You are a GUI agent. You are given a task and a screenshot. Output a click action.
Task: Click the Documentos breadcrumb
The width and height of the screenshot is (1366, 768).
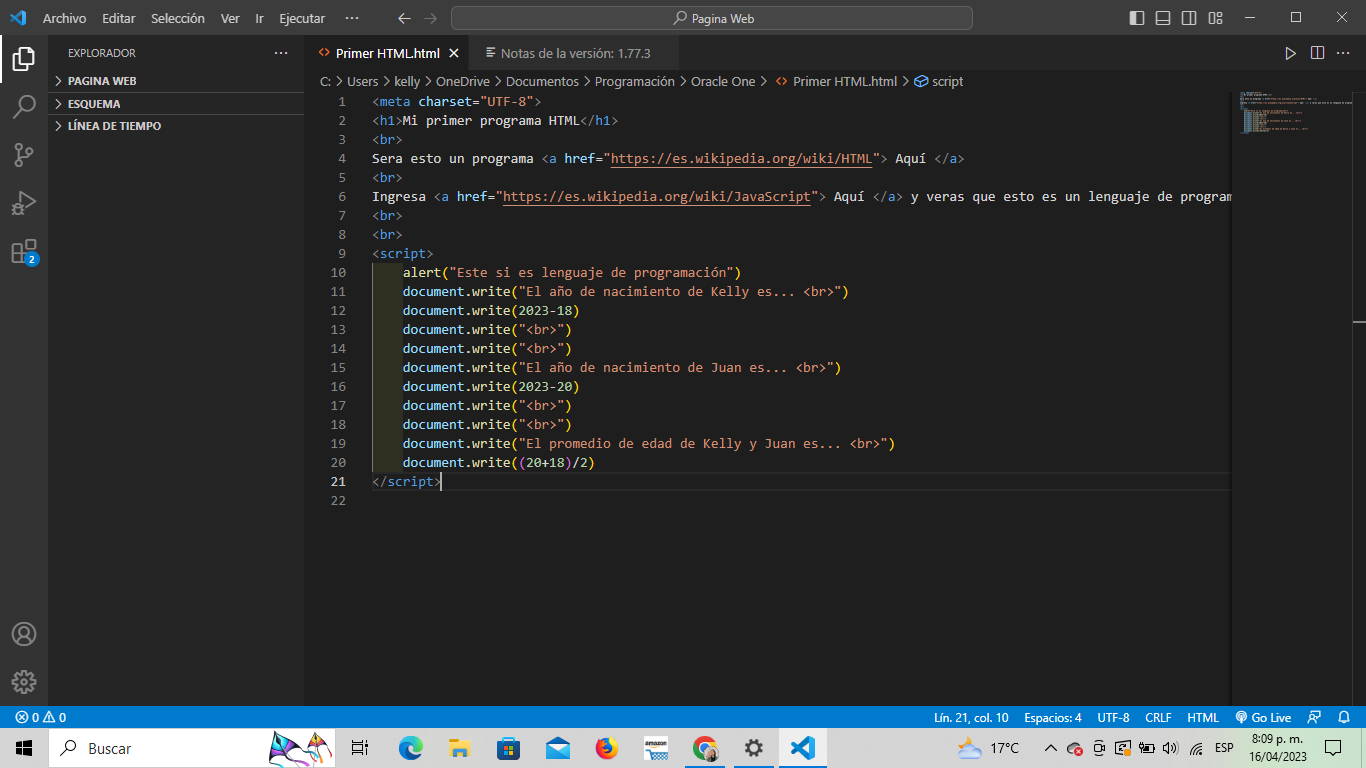click(542, 82)
